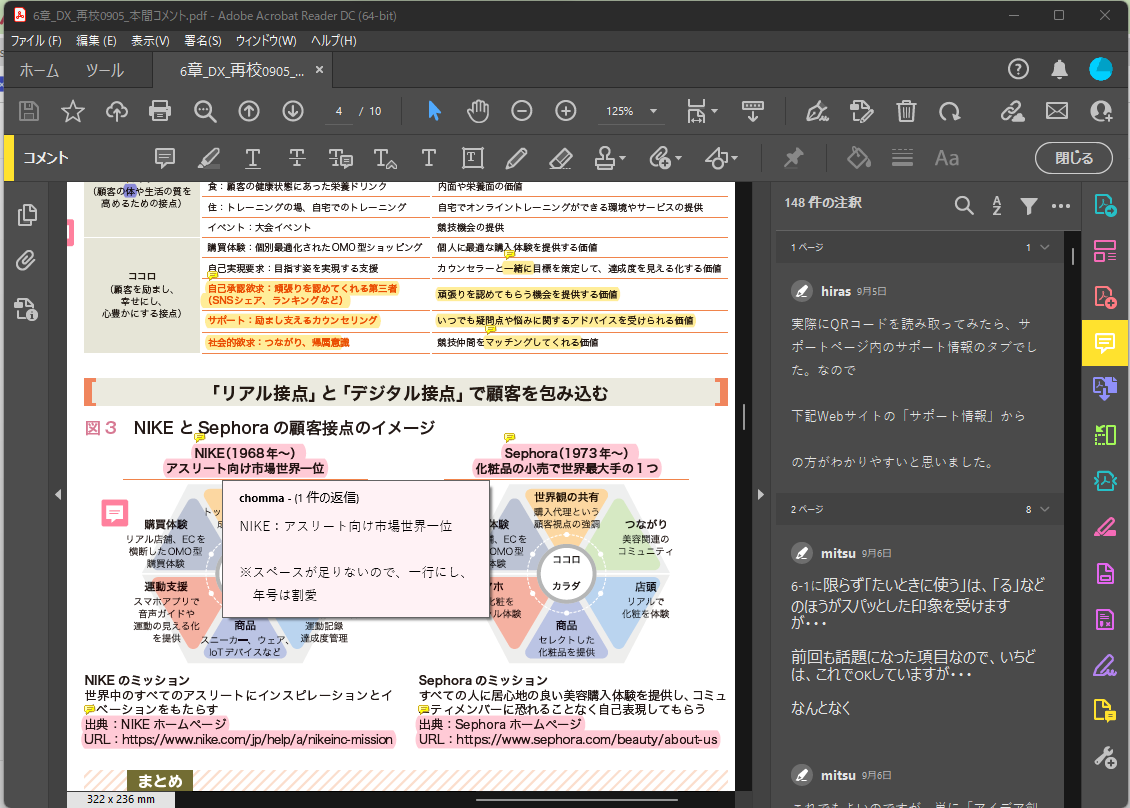Zoom out with the minus icon
The width and height of the screenshot is (1130, 808).
point(522,111)
